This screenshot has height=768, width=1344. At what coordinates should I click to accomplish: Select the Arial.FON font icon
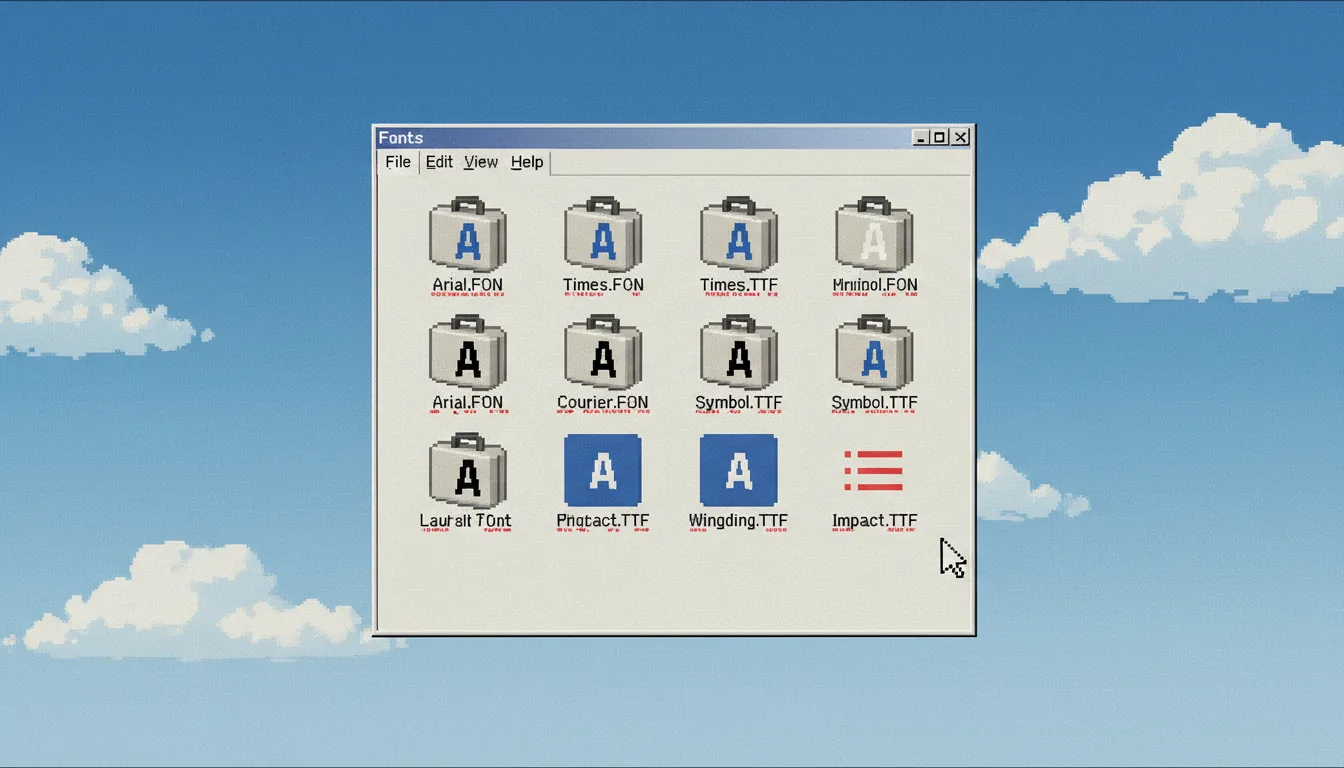[x=467, y=238]
